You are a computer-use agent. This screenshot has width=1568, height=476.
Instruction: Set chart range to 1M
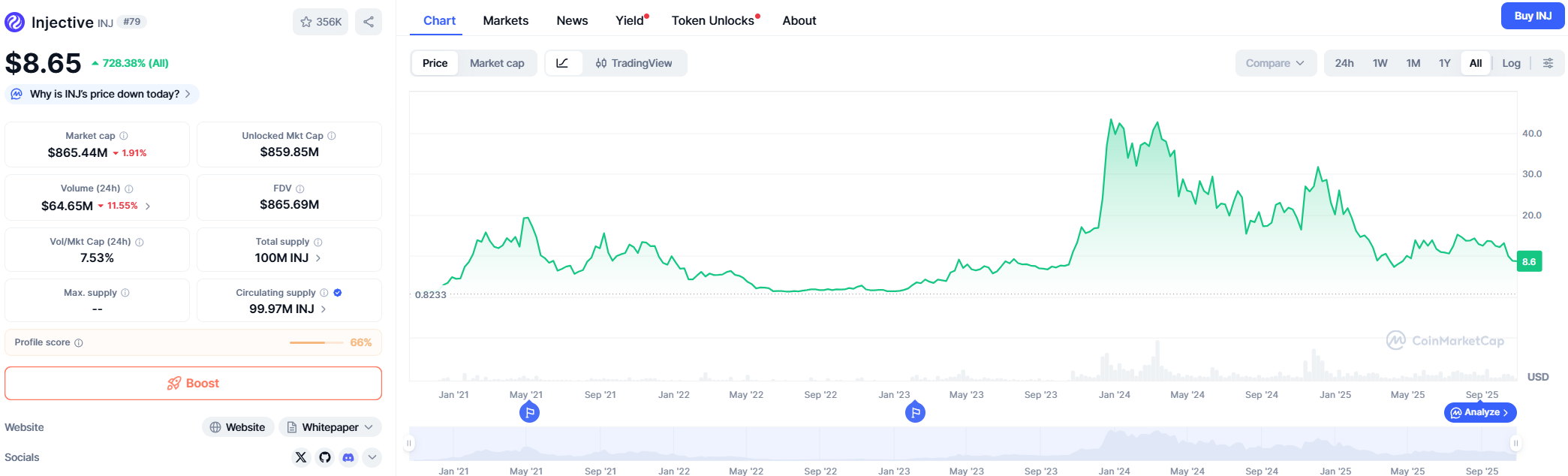[1413, 63]
